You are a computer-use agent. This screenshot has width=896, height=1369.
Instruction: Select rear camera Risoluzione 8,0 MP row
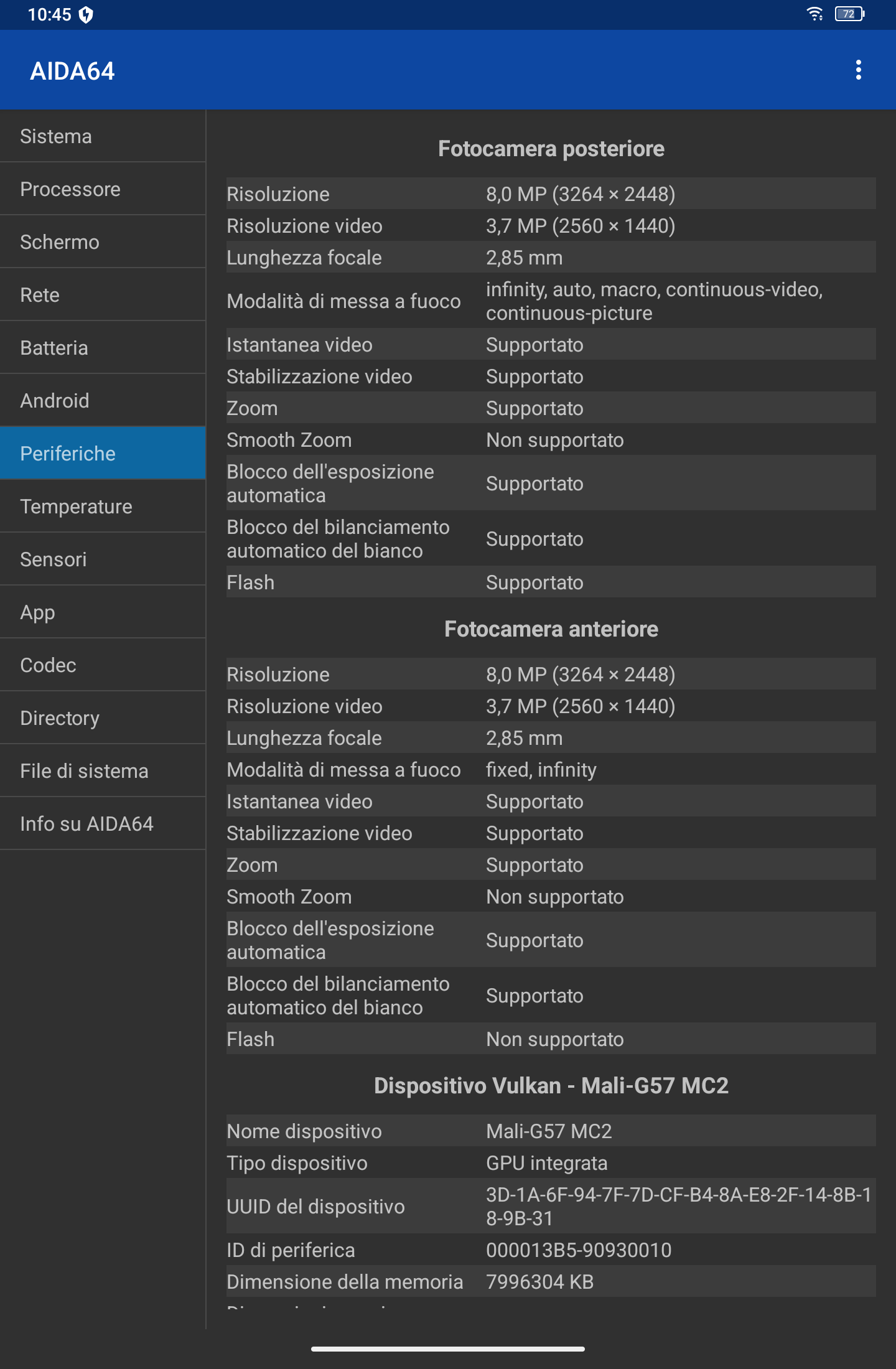click(x=551, y=194)
